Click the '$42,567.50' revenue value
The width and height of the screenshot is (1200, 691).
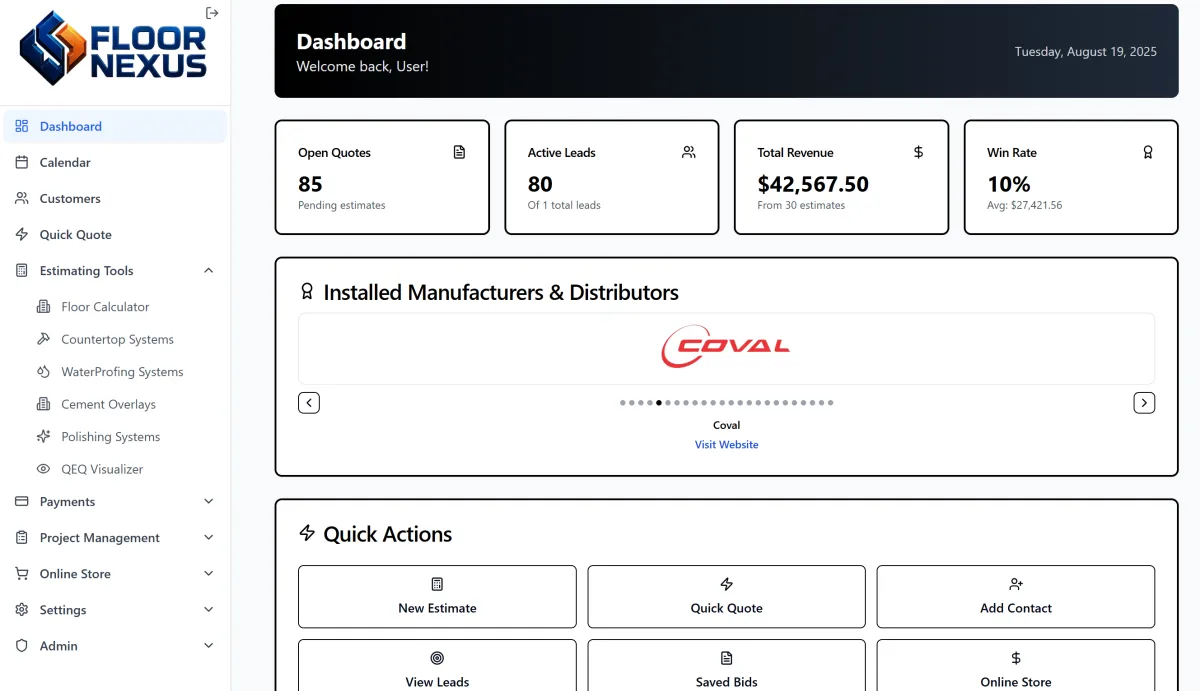tap(813, 184)
